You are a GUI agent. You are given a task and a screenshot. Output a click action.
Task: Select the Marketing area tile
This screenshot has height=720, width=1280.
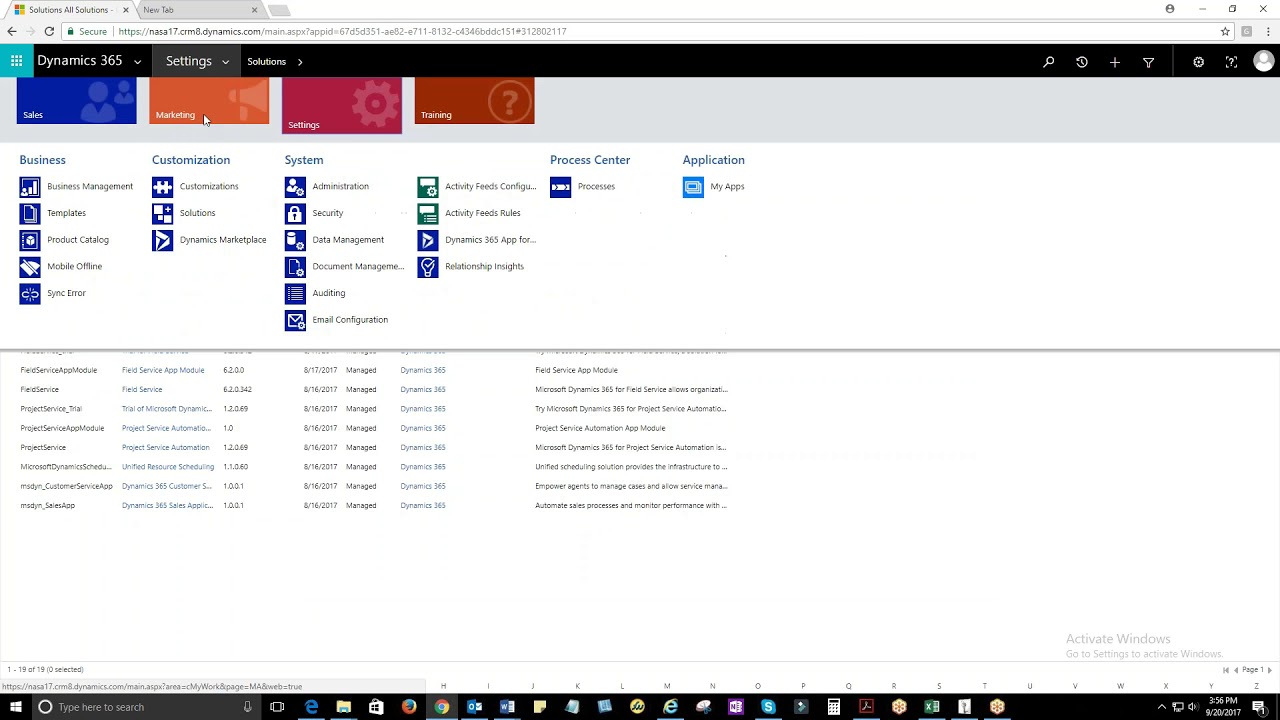point(209,101)
